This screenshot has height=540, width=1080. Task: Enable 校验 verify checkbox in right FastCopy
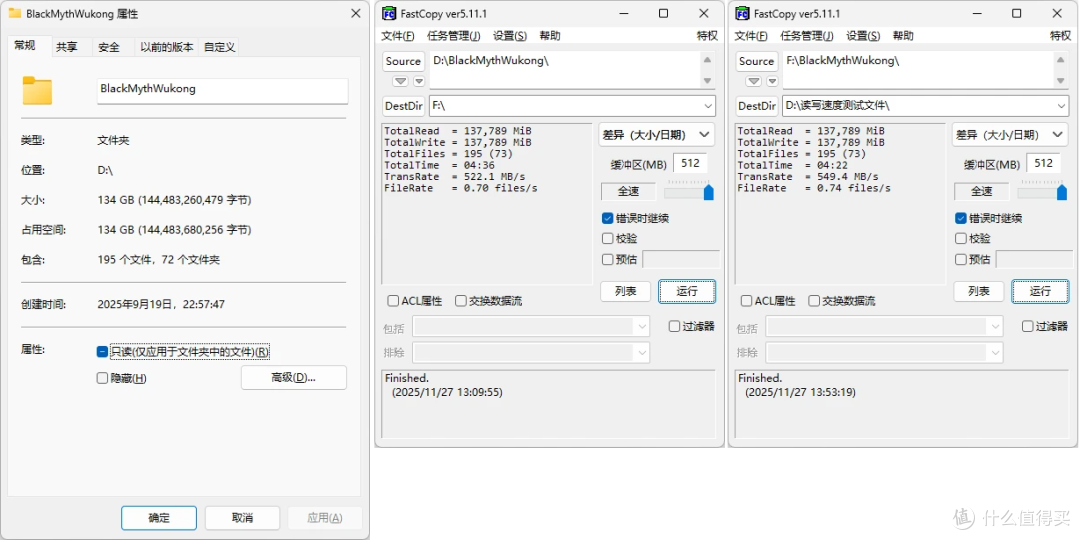(961, 238)
